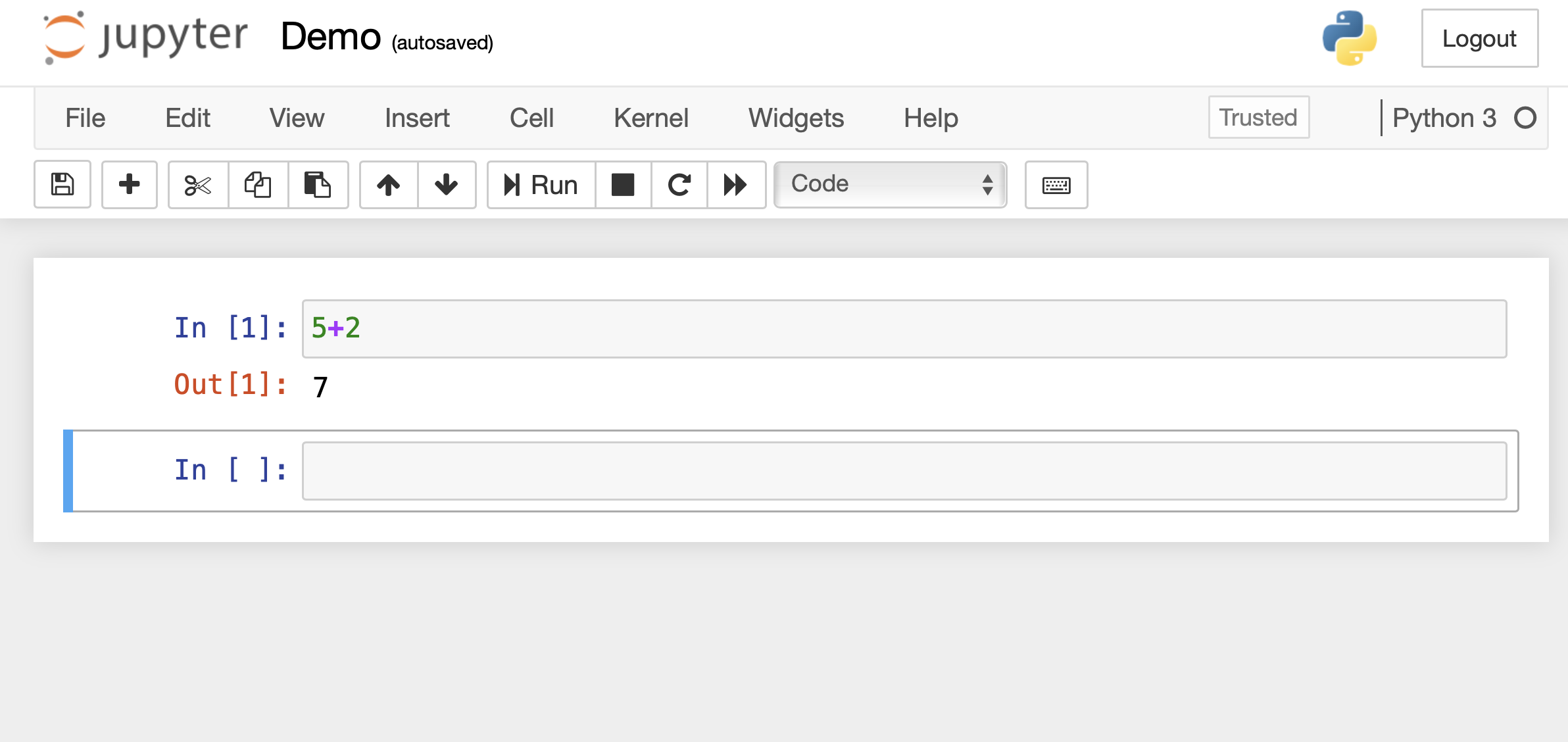Insert a cell below with plus icon
Screen dimensions: 1568x742
coord(129,184)
